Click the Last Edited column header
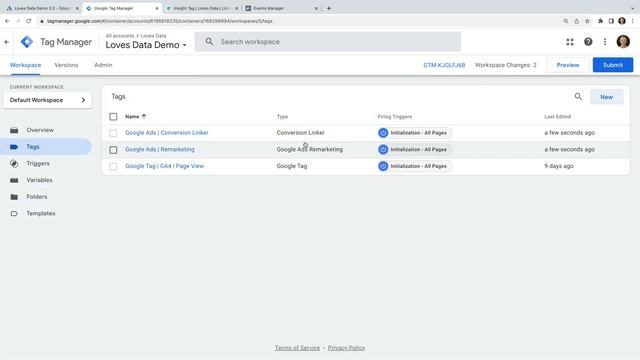This screenshot has width=640, height=360. [558, 117]
